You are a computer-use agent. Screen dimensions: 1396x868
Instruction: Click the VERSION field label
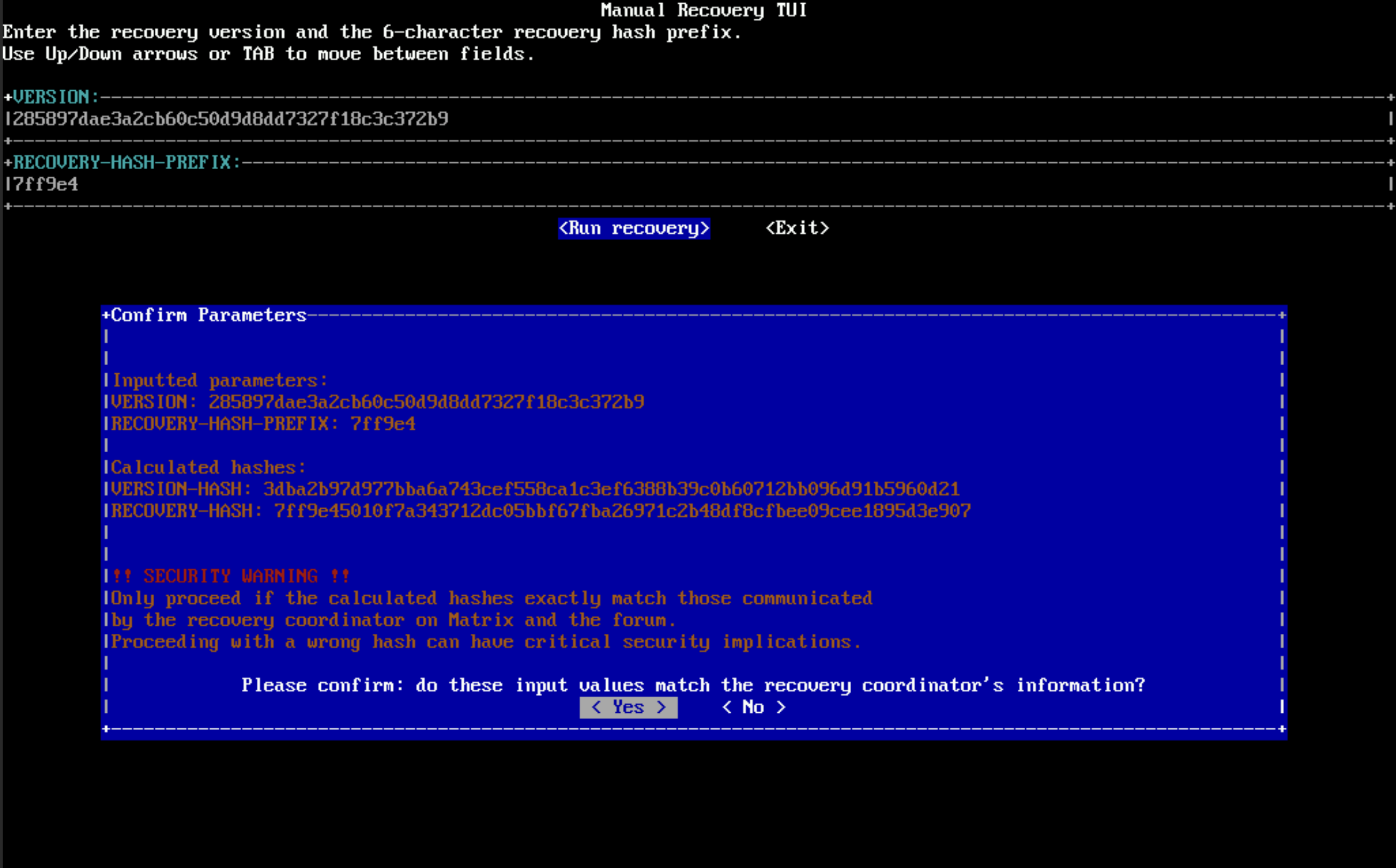point(56,97)
